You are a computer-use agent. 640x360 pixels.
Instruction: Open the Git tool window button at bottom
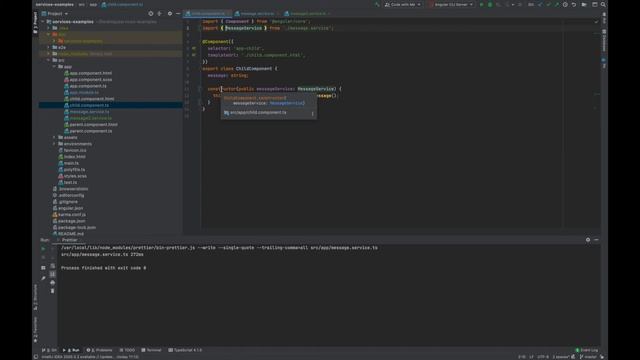click(x=49, y=350)
